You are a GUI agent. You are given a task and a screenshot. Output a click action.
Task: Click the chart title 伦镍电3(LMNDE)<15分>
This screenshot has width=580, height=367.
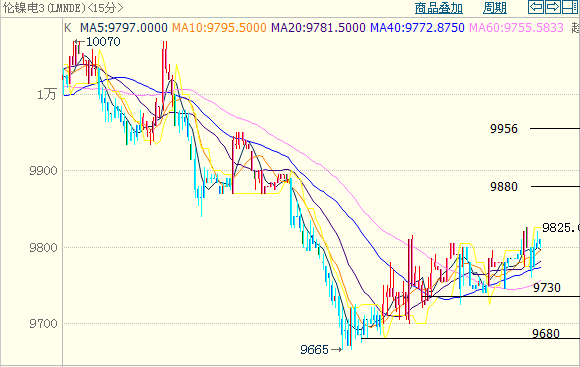tap(63, 8)
